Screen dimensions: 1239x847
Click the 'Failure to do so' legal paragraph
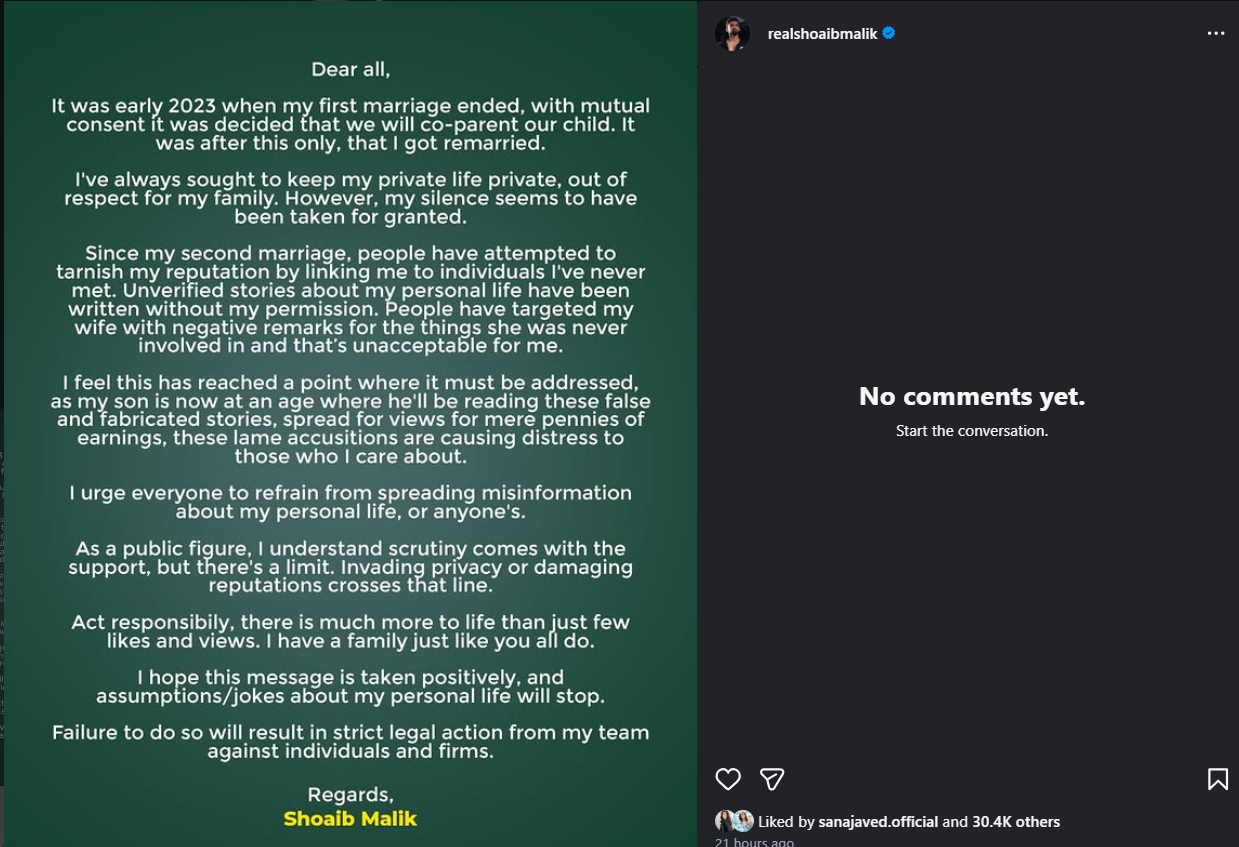pyautogui.click(x=350, y=741)
